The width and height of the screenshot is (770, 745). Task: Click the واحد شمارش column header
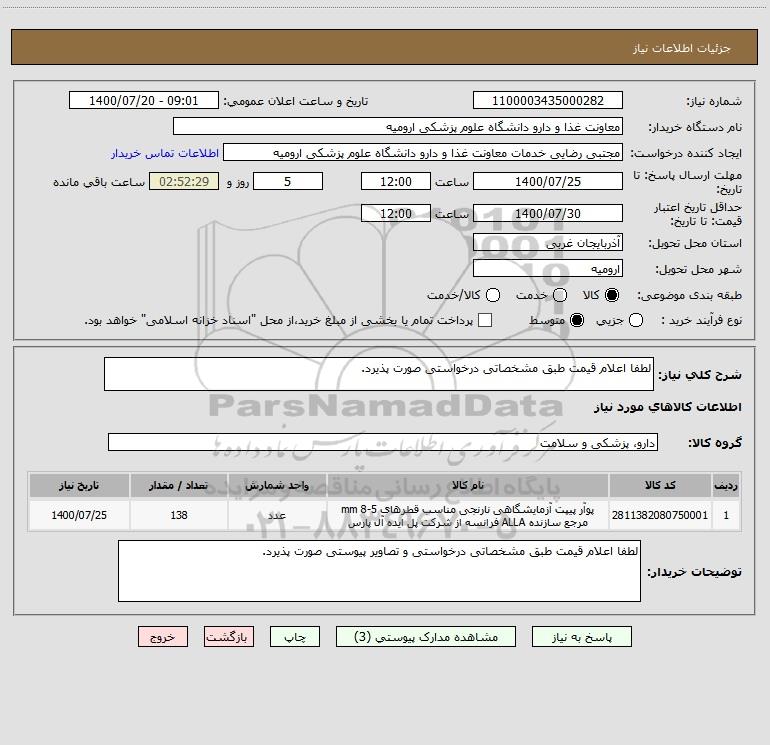click(277, 486)
